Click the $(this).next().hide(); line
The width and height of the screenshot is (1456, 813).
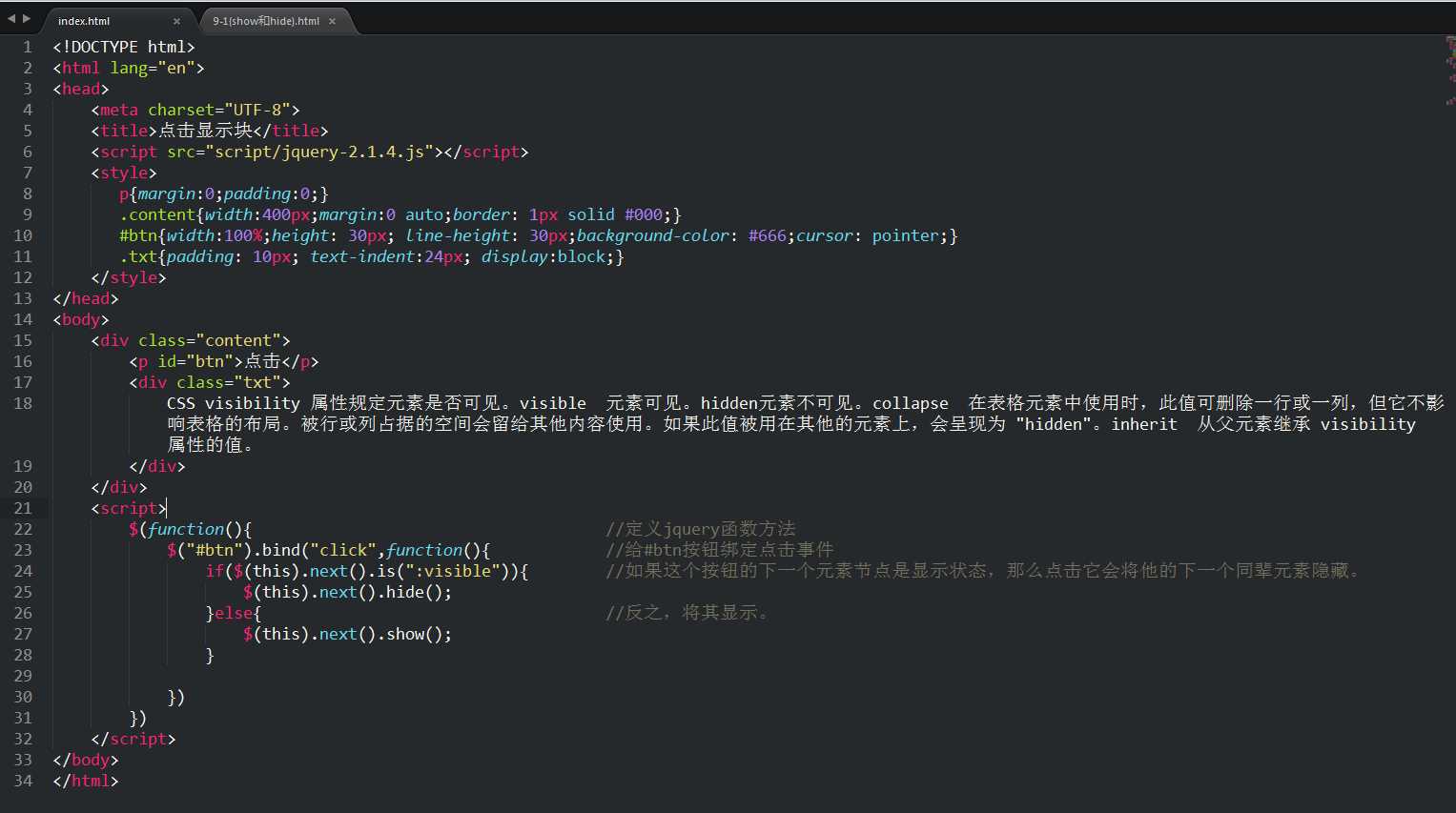(348, 592)
